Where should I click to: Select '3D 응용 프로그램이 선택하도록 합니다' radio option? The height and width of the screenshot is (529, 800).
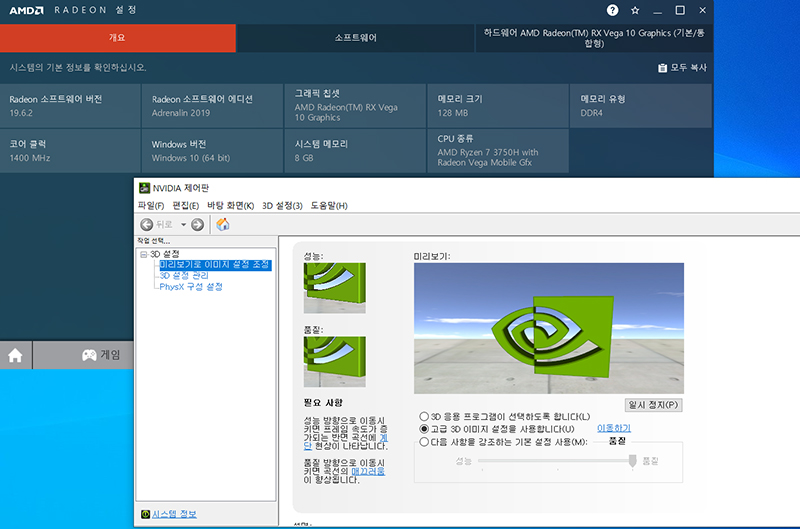coord(425,416)
